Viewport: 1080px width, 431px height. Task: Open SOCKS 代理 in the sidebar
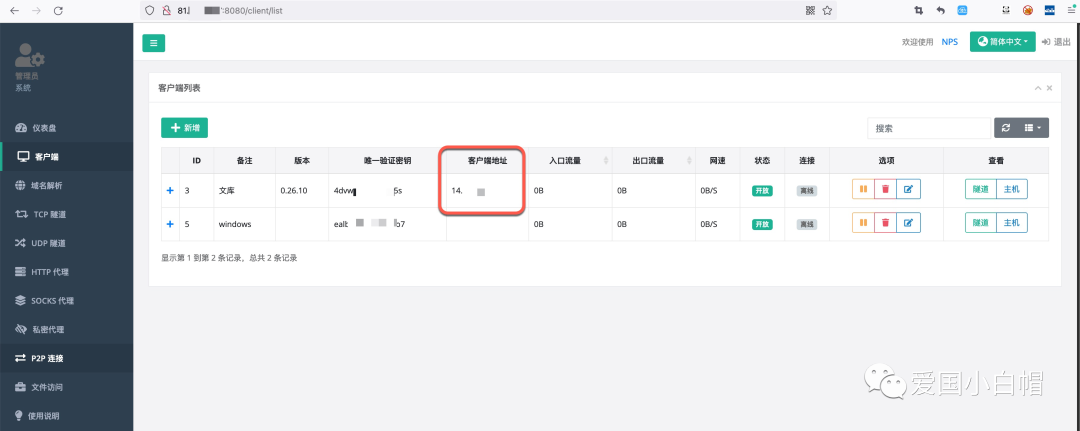(66, 301)
